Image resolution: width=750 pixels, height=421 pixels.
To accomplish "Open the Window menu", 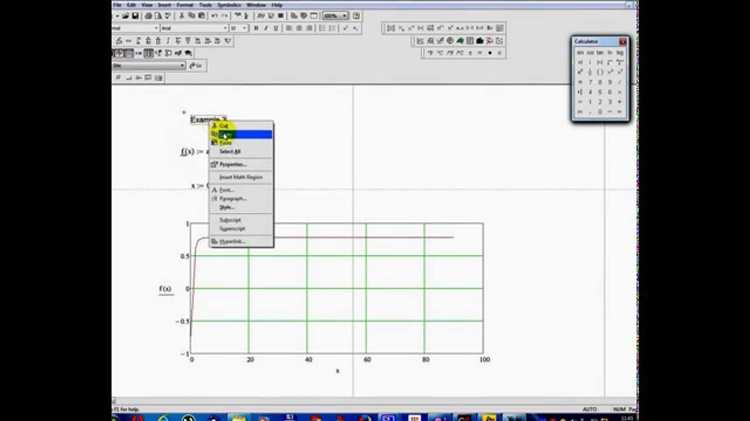I will point(256,5).
